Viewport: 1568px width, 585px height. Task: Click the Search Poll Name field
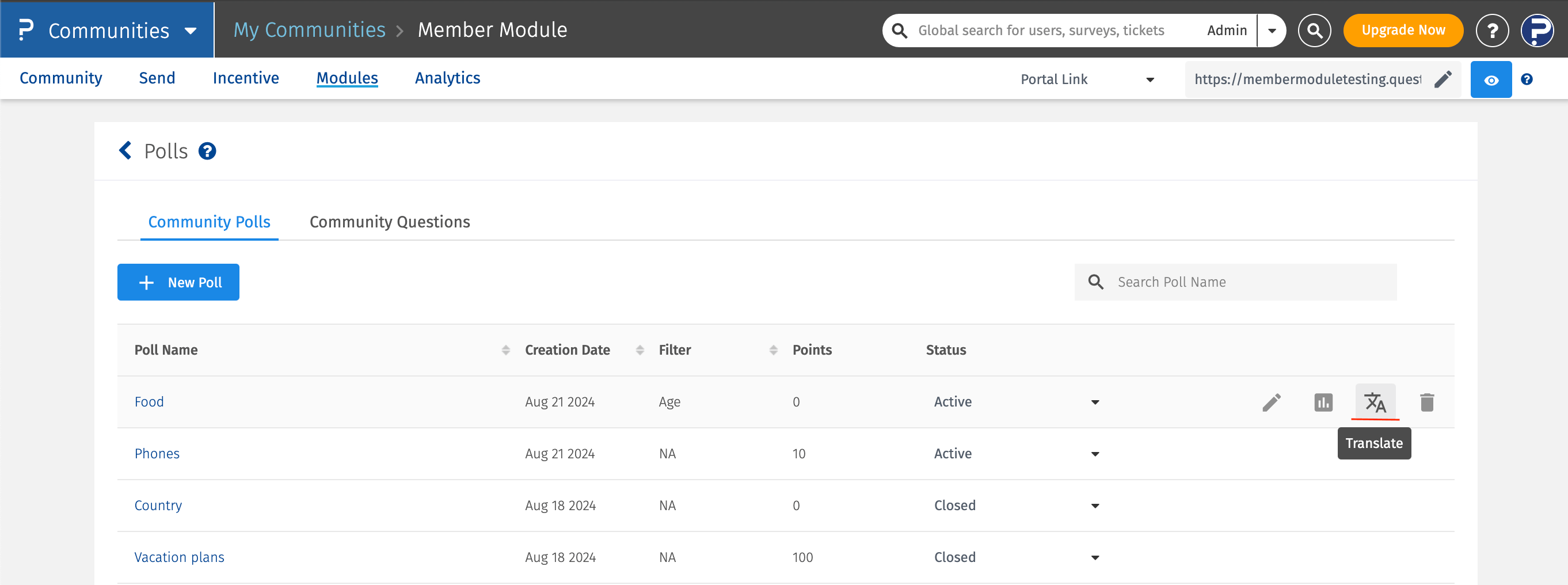1248,282
